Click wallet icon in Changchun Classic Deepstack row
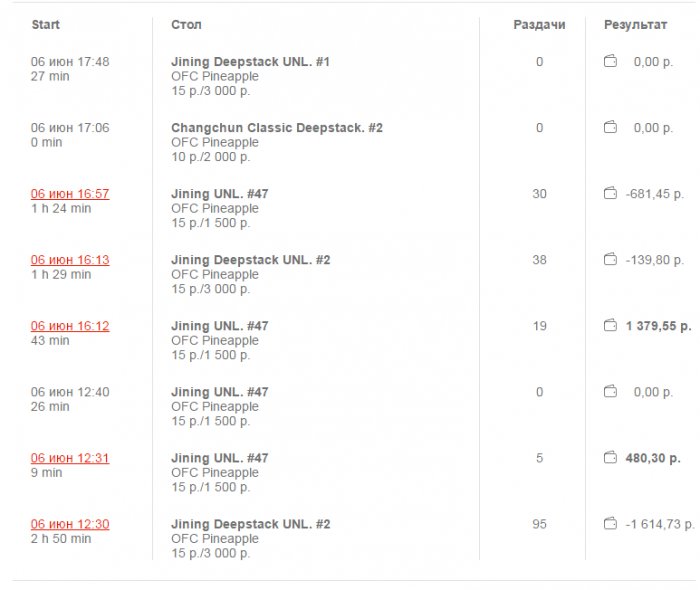The image size is (700, 590). pos(610,128)
